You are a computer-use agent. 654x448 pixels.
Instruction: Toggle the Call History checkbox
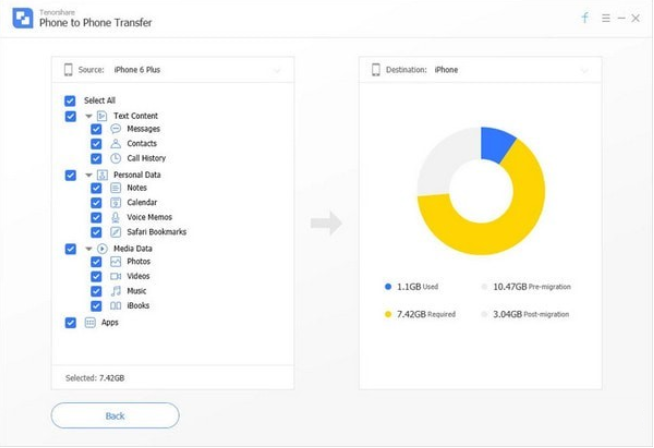96,159
